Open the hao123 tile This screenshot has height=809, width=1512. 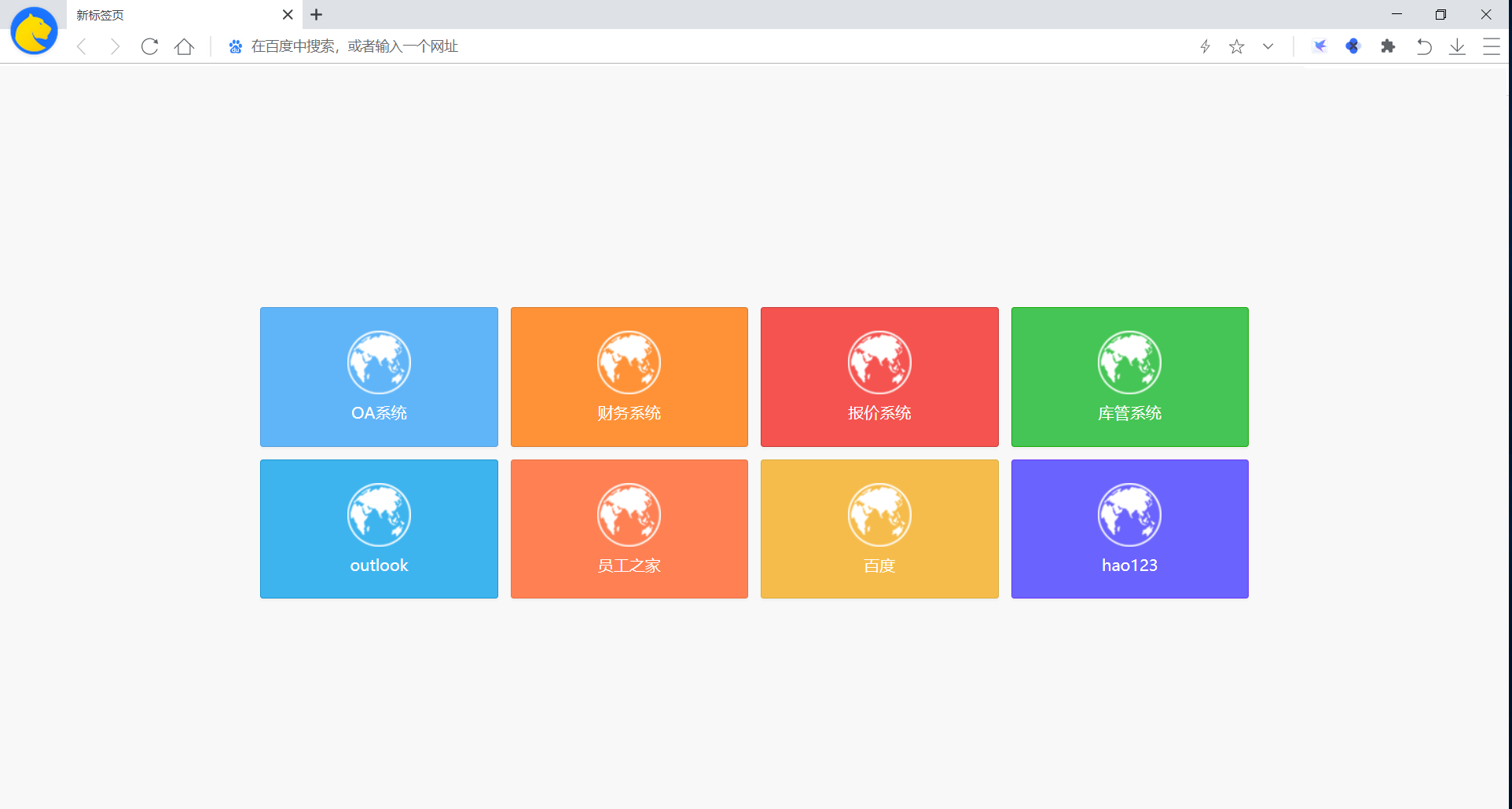[1130, 529]
